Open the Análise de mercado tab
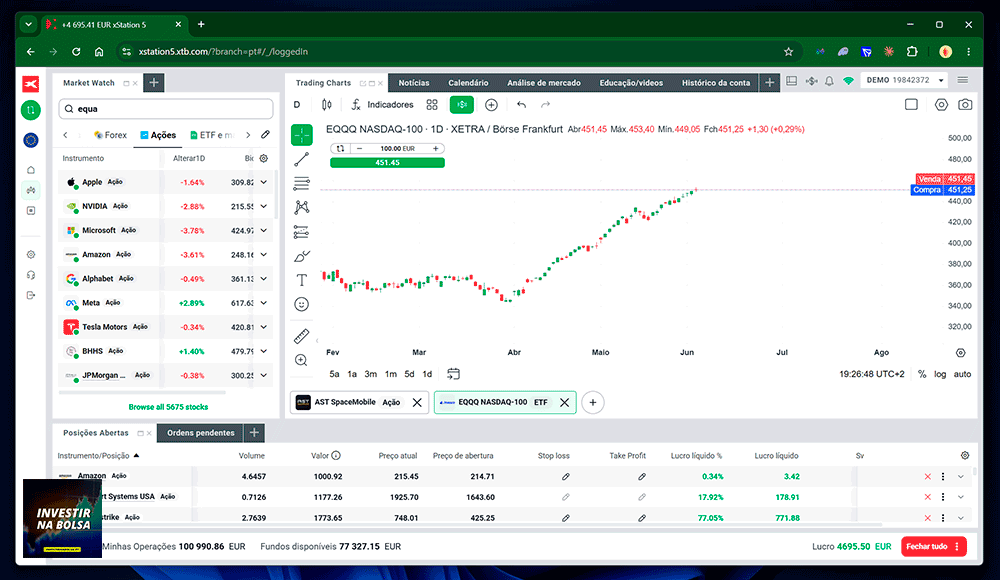The width and height of the screenshot is (1000, 580). point(544,83)
